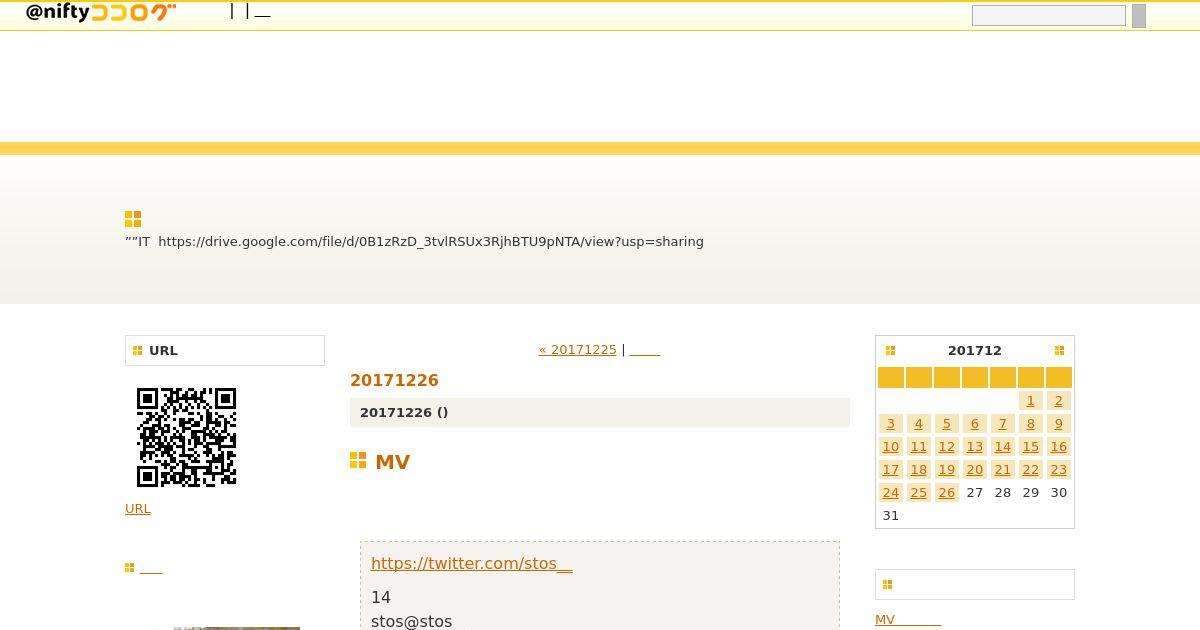Select calendar date 17

[890, 469]
